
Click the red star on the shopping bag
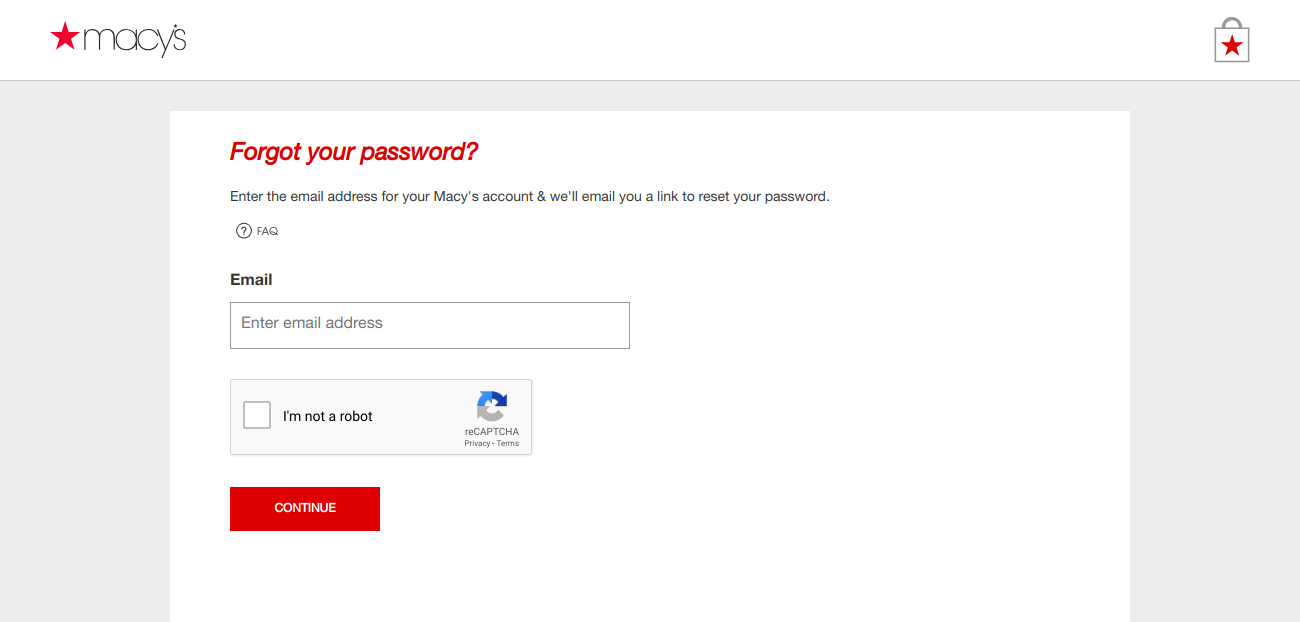[x=1232, y=45]
